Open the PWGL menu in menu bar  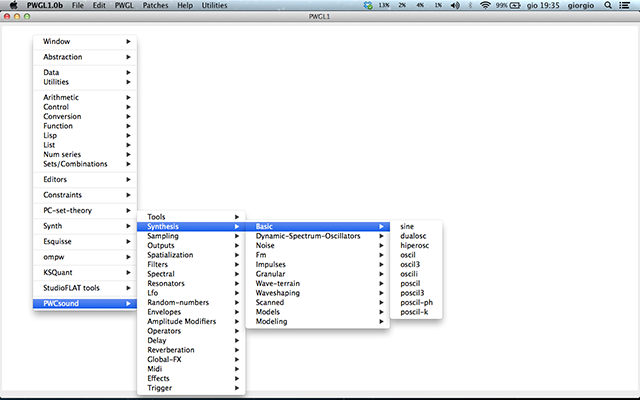[x=124, y=5]
